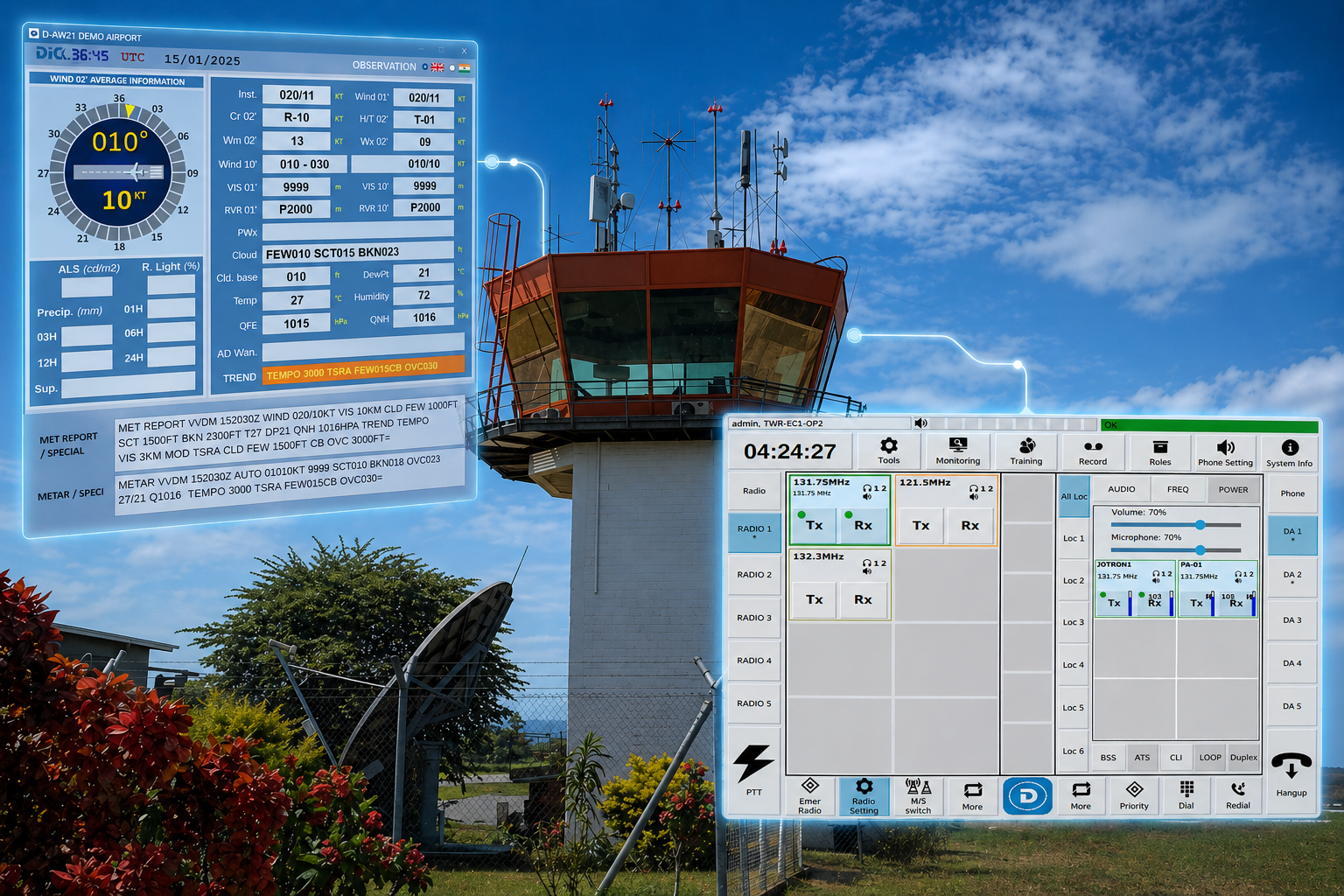Click the Temp 27 value field
Viewport: 1344px width, 896px height.
(x=297, y=300)
